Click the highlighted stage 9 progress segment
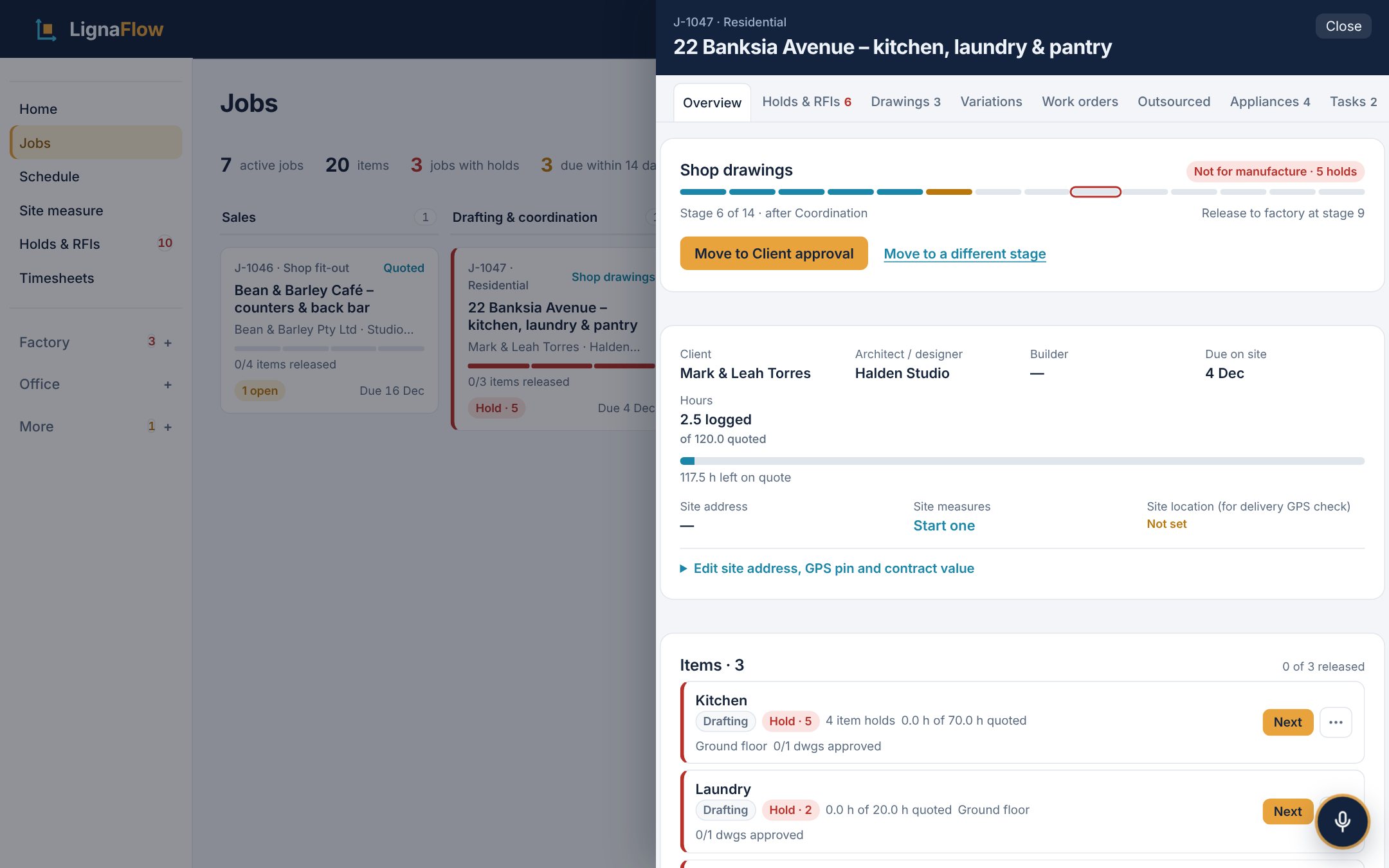Viewport: 1389px width, 868px height. point(1095,192)
